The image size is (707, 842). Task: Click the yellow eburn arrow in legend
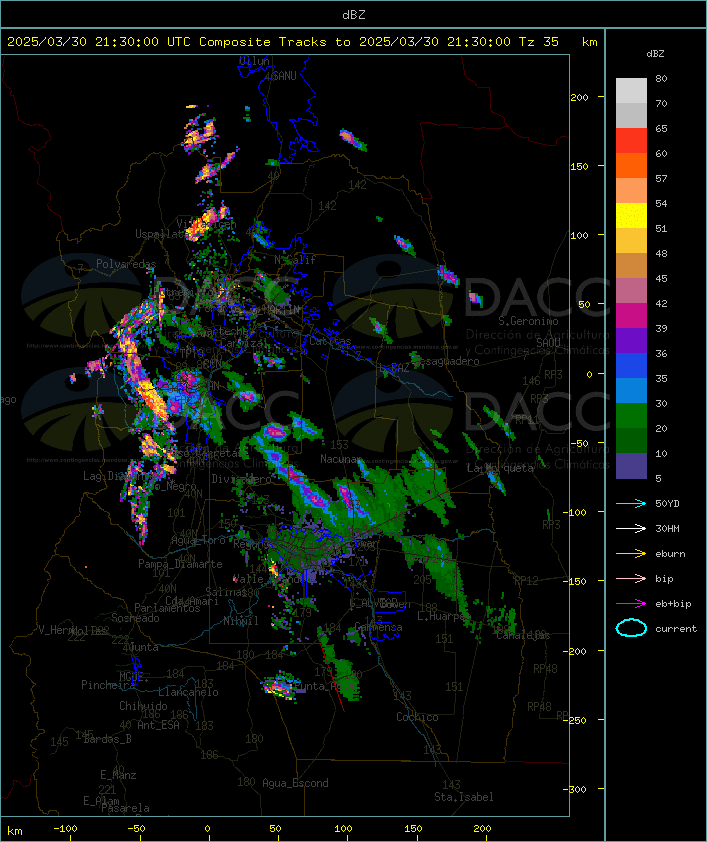(631, 554)
